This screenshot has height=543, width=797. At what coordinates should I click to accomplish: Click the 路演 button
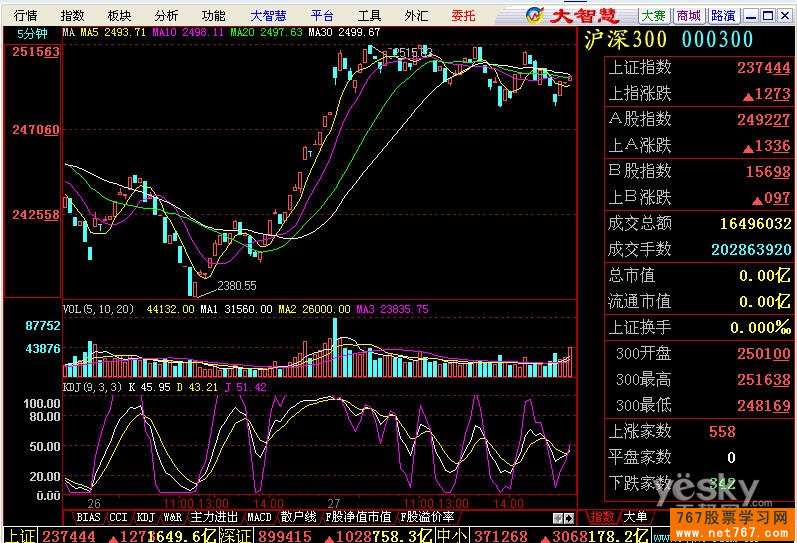(723, 16)
